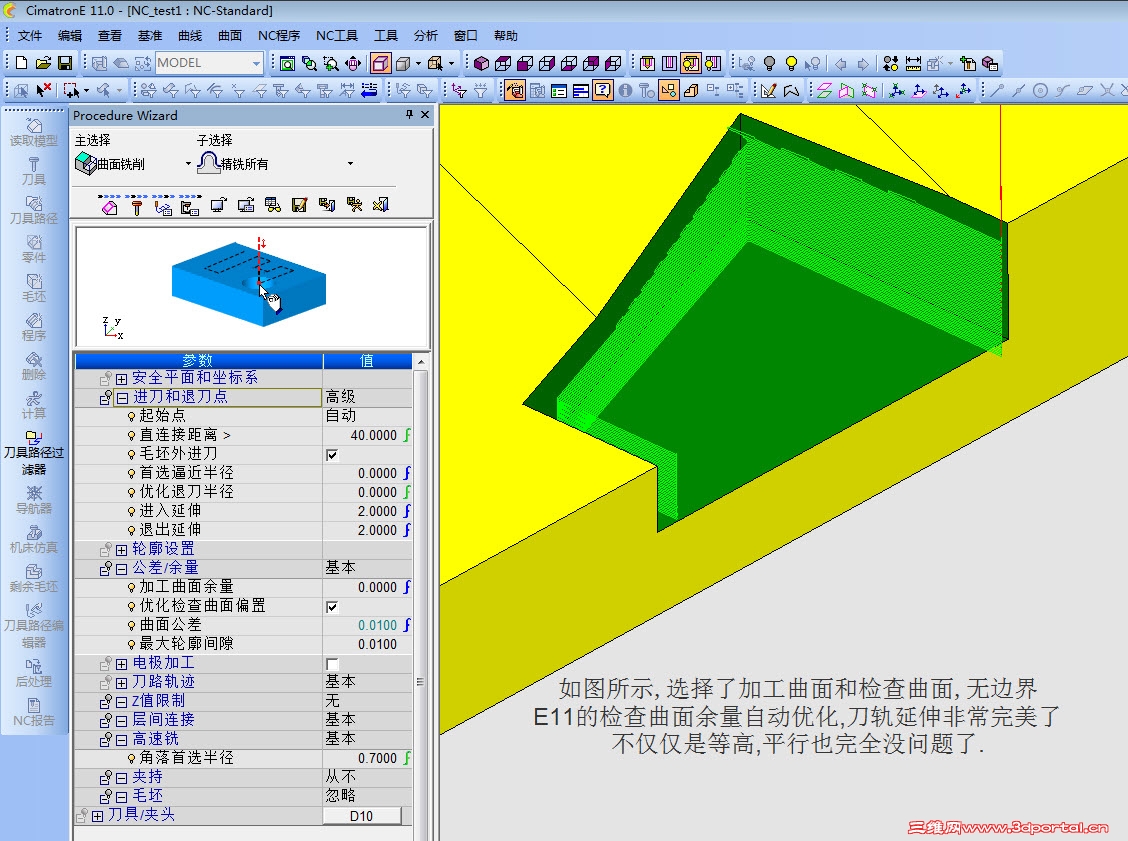Edit the 直连接距离 value 40.0000
The width and height of the screenshot is (1128, 841).
pos(368,435)
